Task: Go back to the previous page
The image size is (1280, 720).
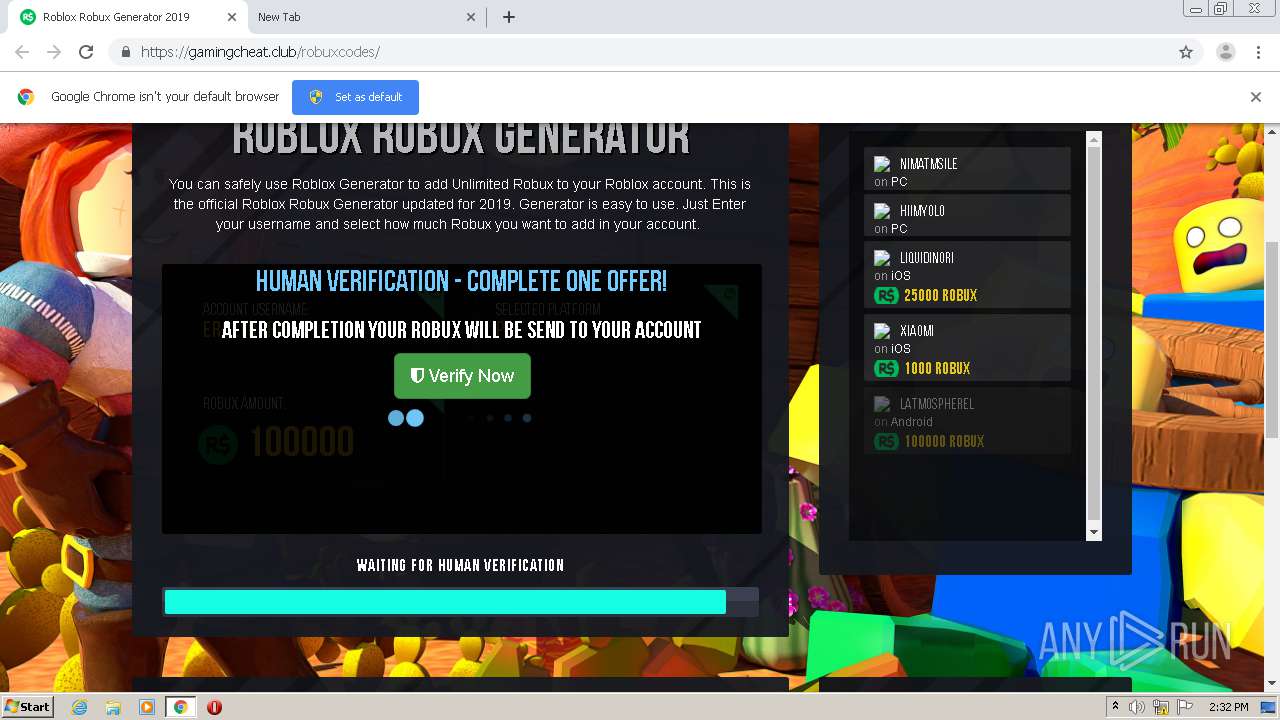Action: [22, 52]
